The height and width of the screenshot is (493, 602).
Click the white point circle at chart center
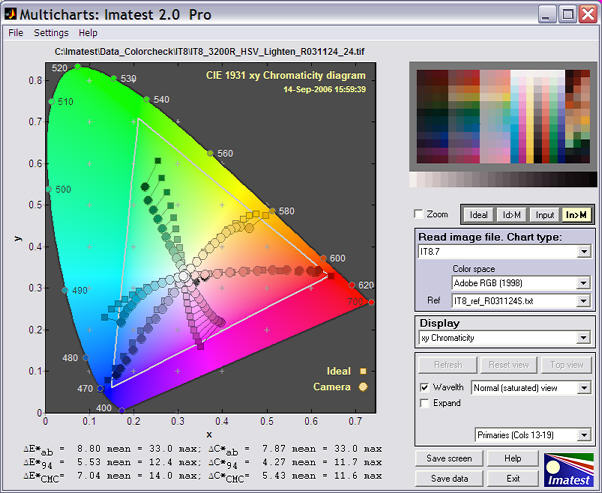(x=184, y=276)
